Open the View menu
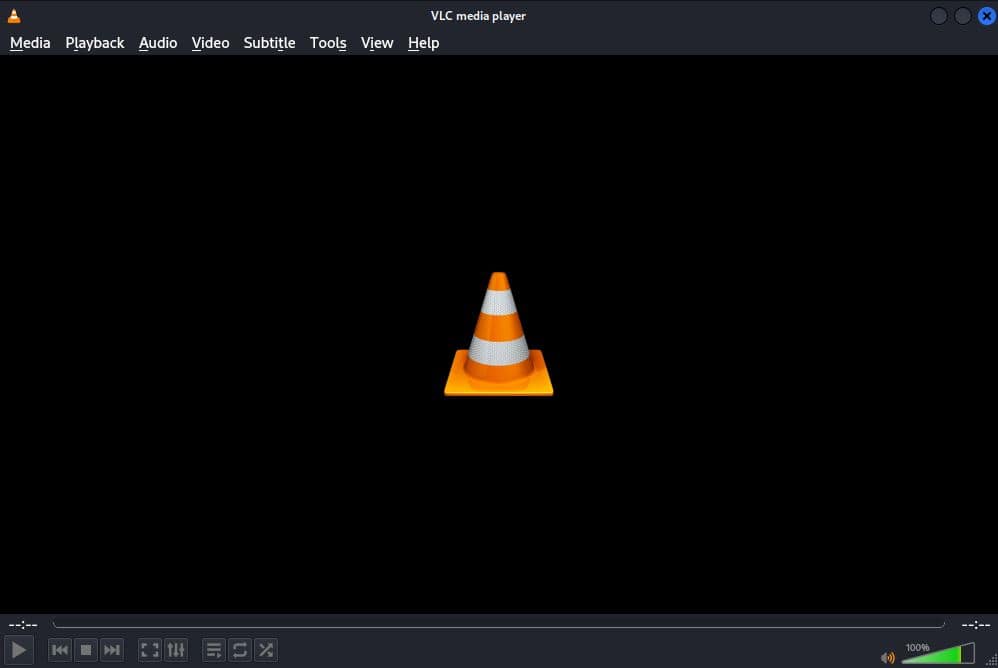Screen dimensions: 998x668 tap(377, 43)
